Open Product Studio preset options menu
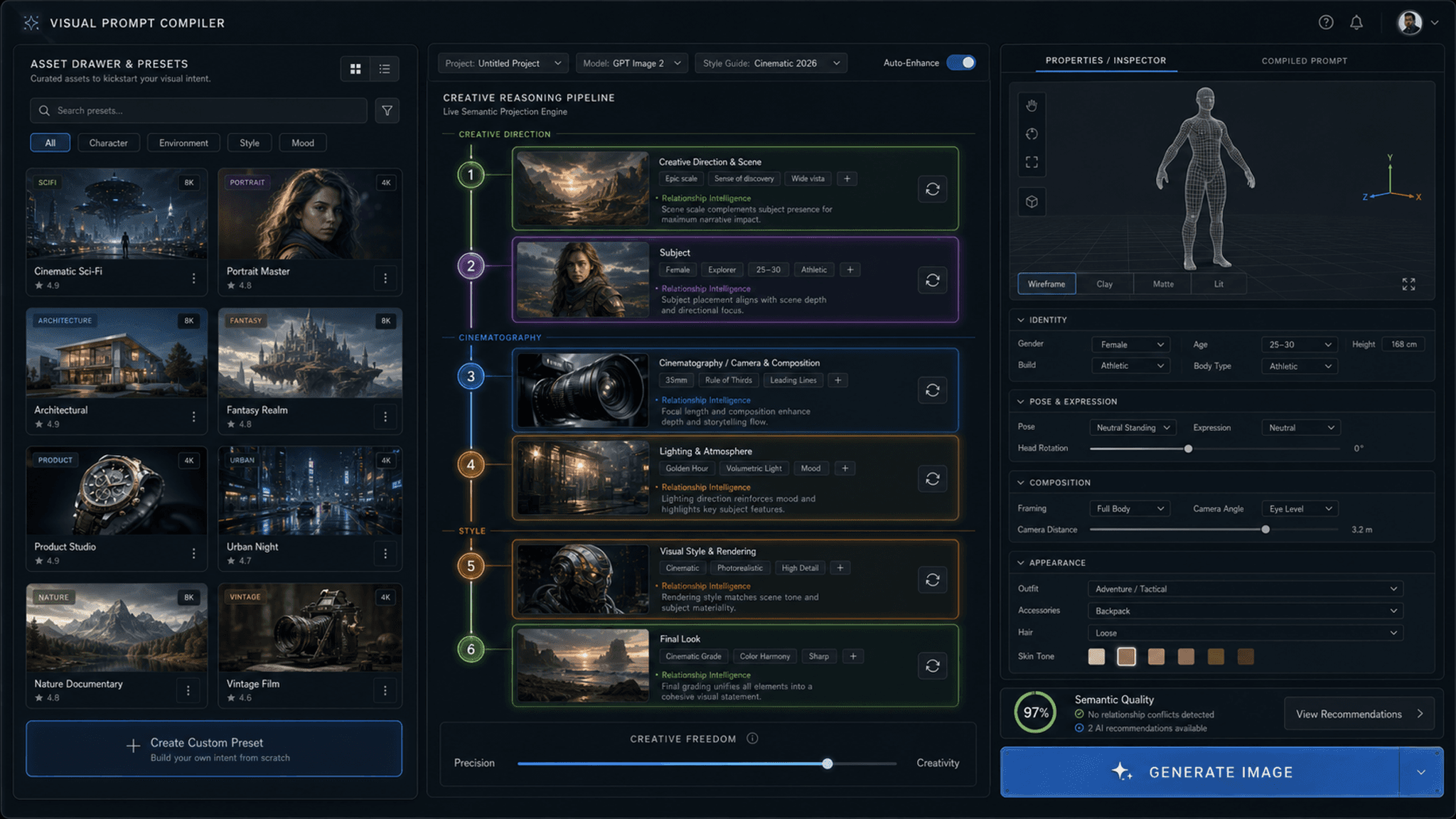This screenshot has height=819, width=1456. (x=193, y=554)
